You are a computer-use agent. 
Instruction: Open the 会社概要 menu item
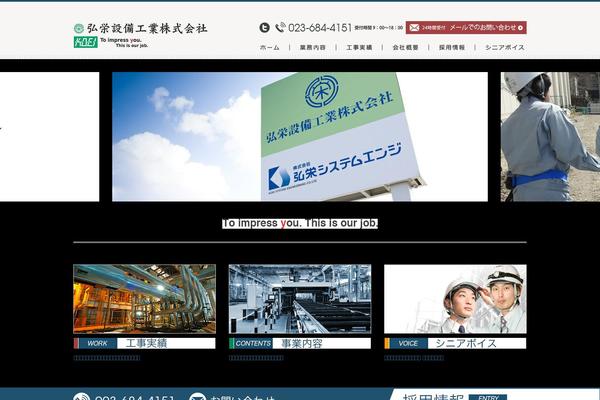pos(405,47)
